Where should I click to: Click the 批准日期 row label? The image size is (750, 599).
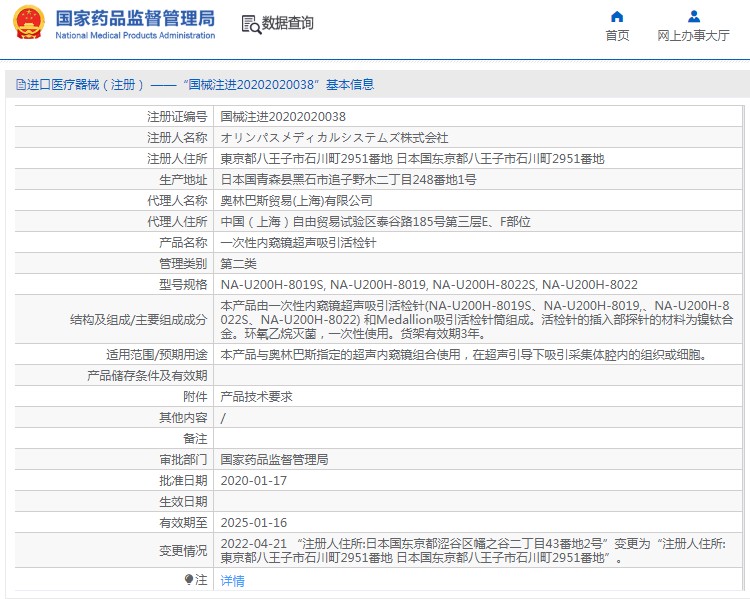[x=183, y=481]
